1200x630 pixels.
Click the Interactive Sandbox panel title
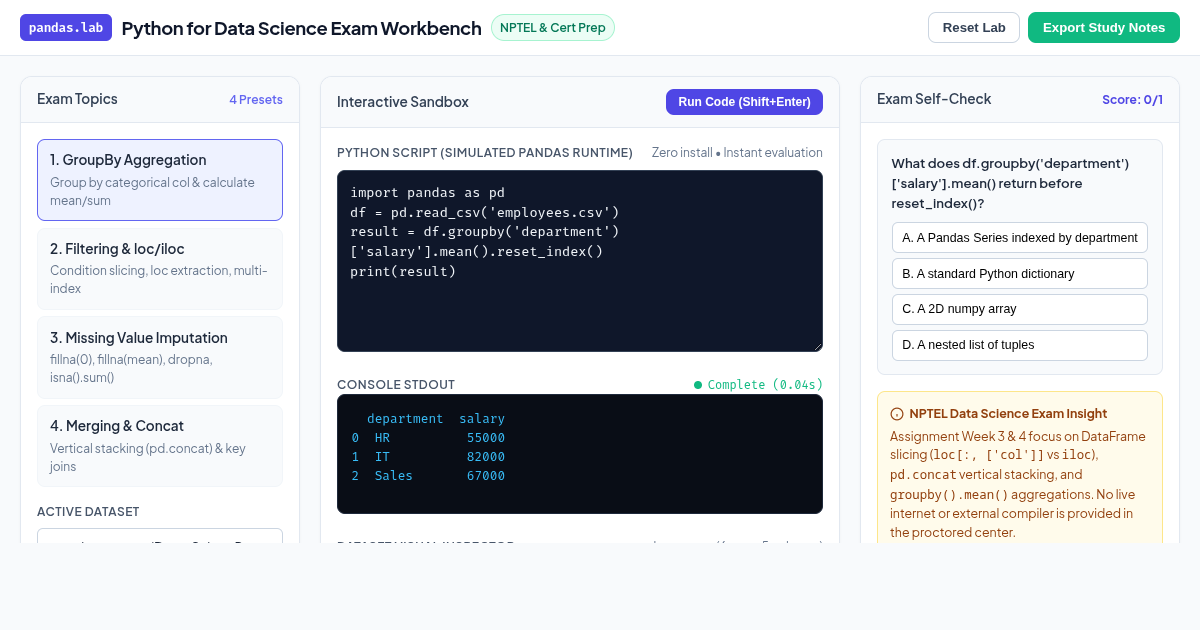tap(403, 102)
